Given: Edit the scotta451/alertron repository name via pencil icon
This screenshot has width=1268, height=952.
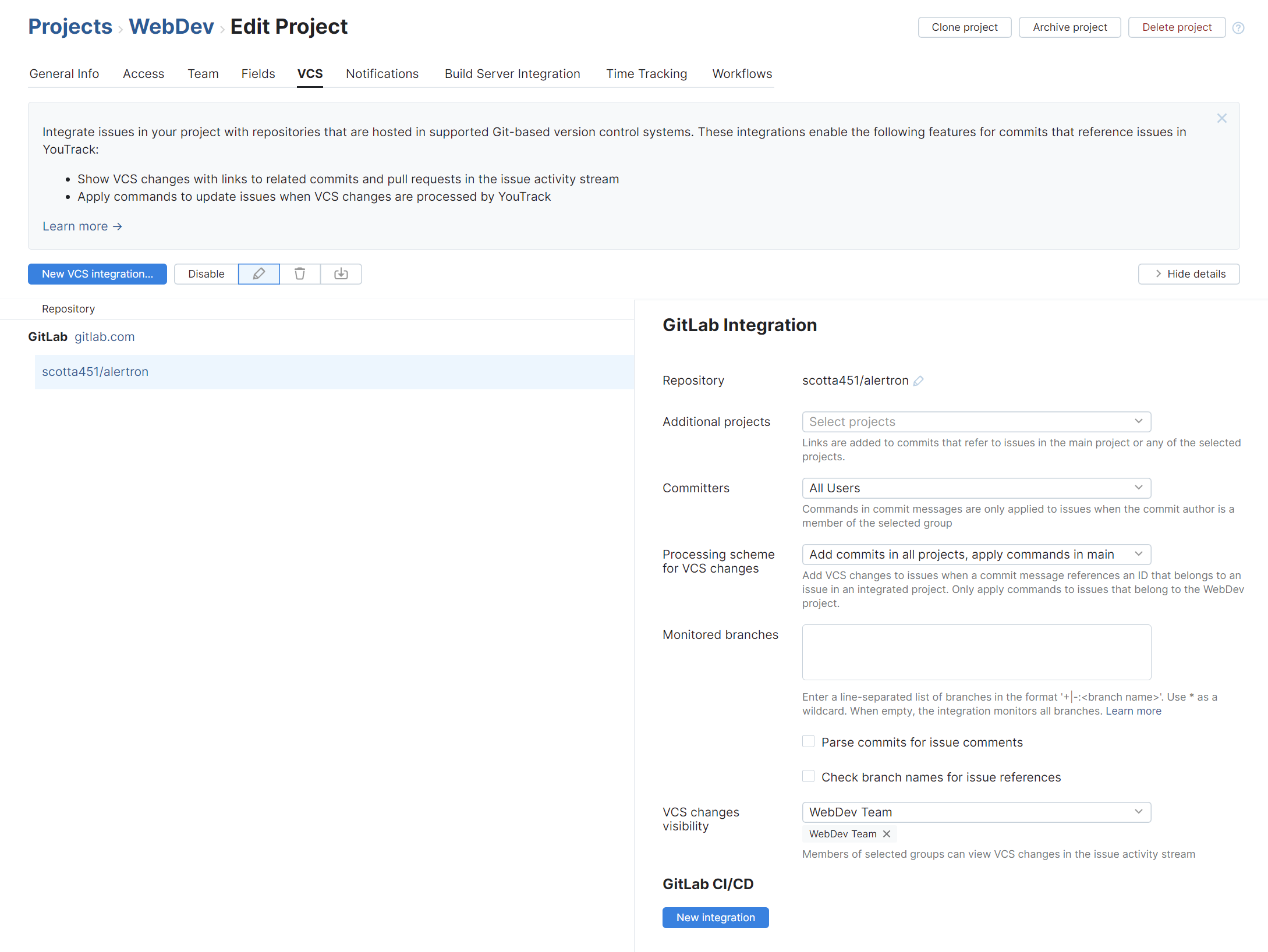Looking at the screenshot, I should click(x=919, y=381).
